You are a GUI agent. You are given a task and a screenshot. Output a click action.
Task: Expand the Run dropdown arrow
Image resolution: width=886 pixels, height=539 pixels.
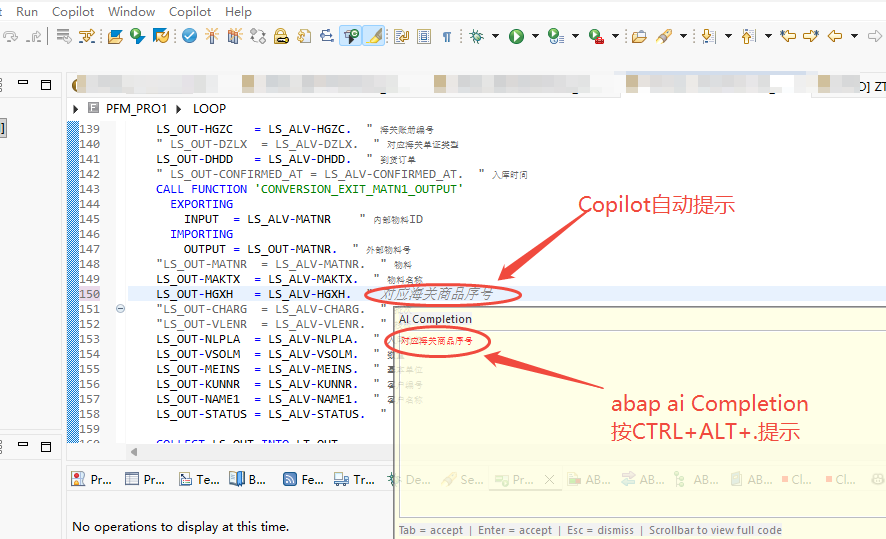point(535,37)
